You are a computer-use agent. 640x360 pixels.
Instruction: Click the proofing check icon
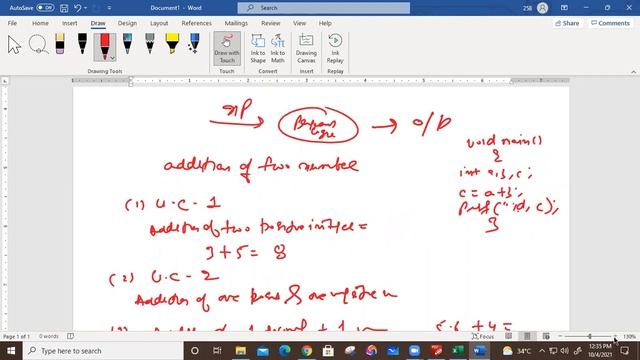[x=70, y=336]
